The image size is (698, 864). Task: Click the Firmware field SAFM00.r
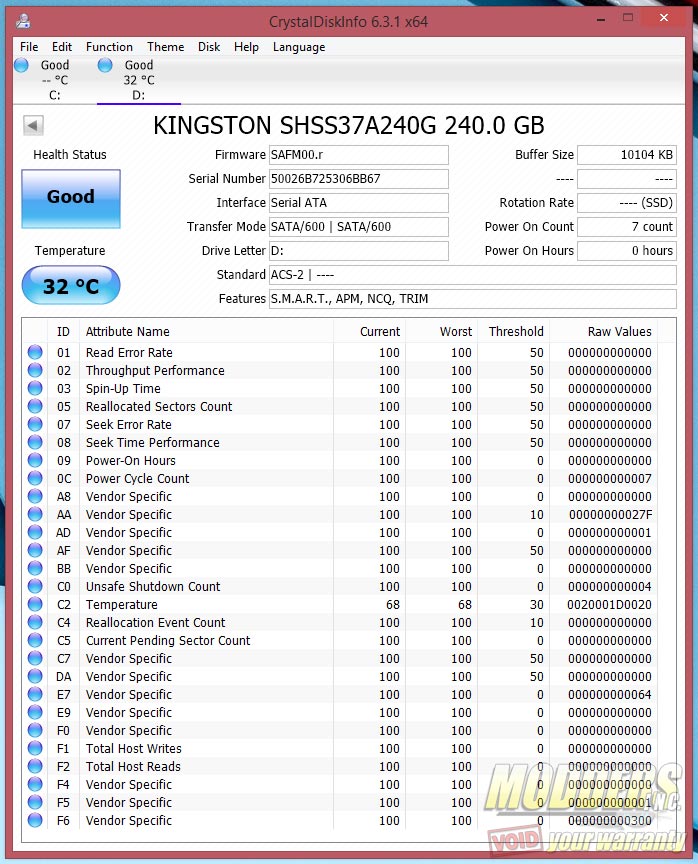pos(359,155)
